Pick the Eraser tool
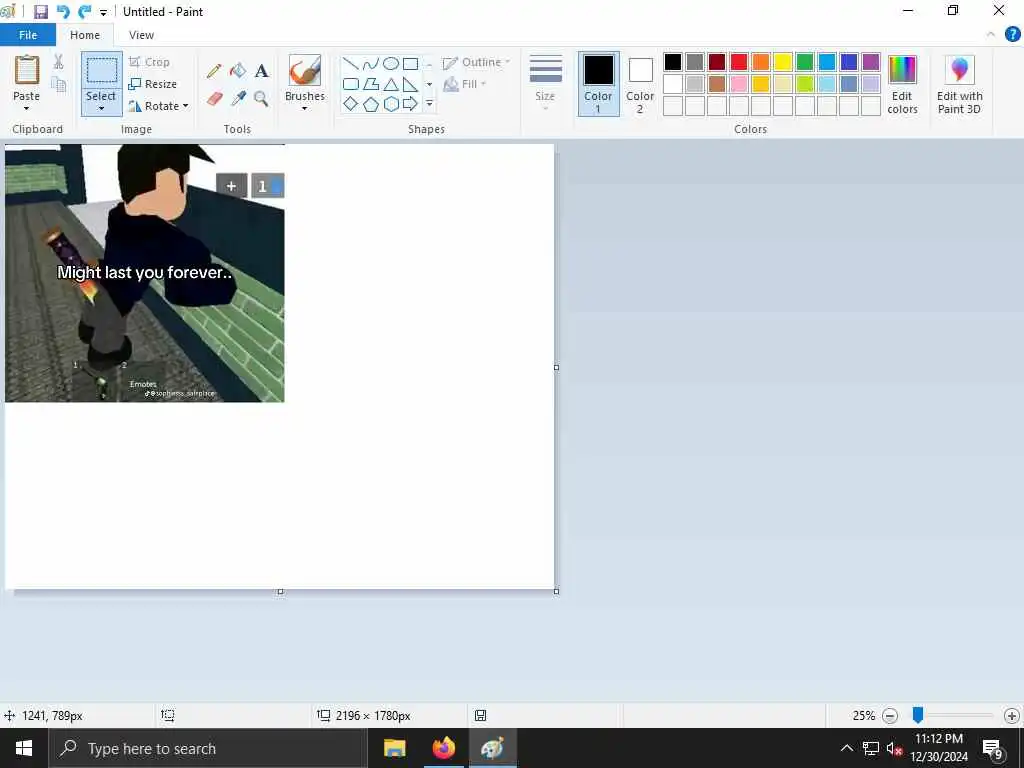 click(214, 99)
